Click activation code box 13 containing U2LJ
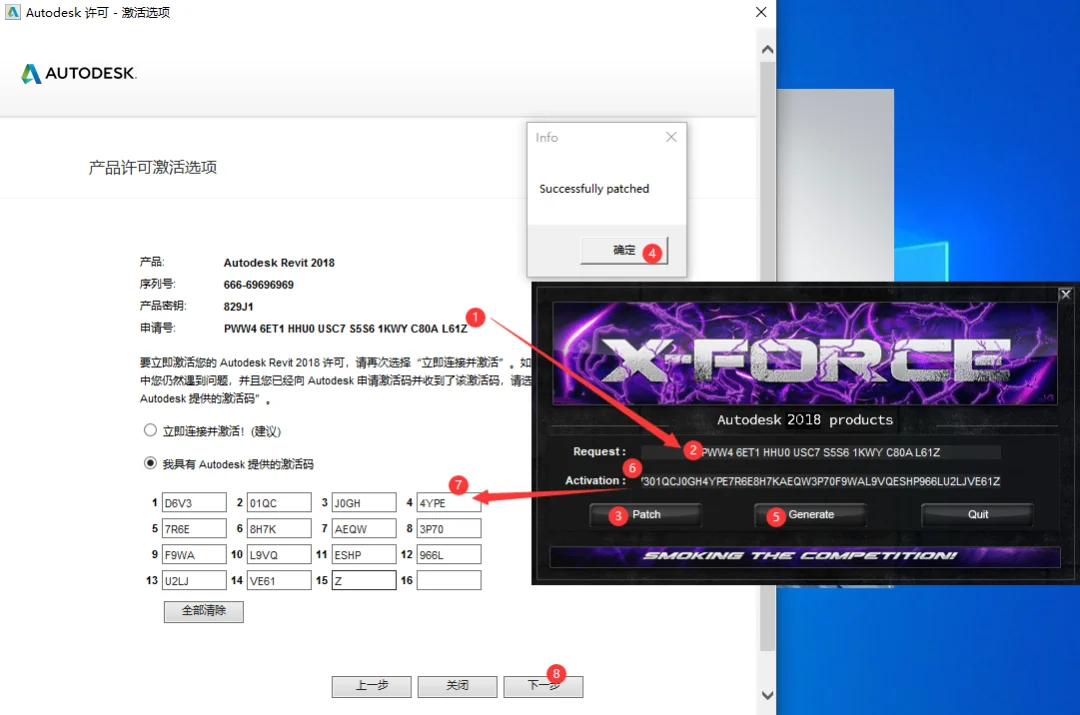The height and width of the screenshot is (715, 1080). [194, 581]
